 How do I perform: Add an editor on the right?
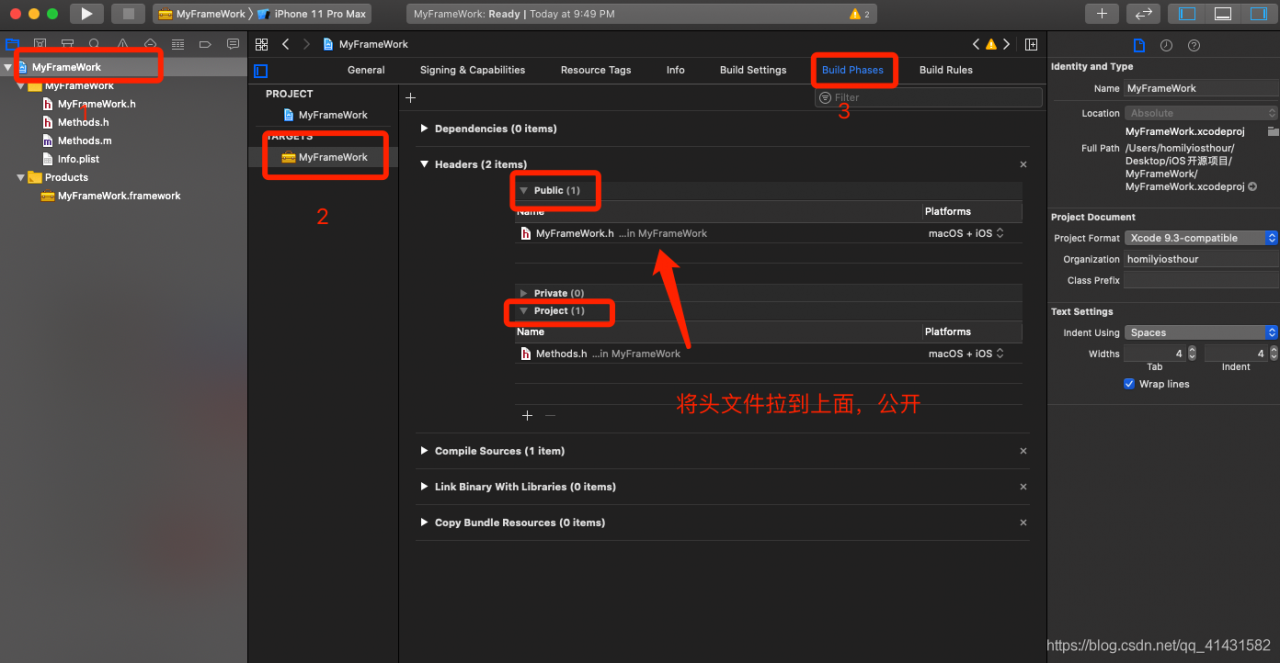(x=1031, y=44)
